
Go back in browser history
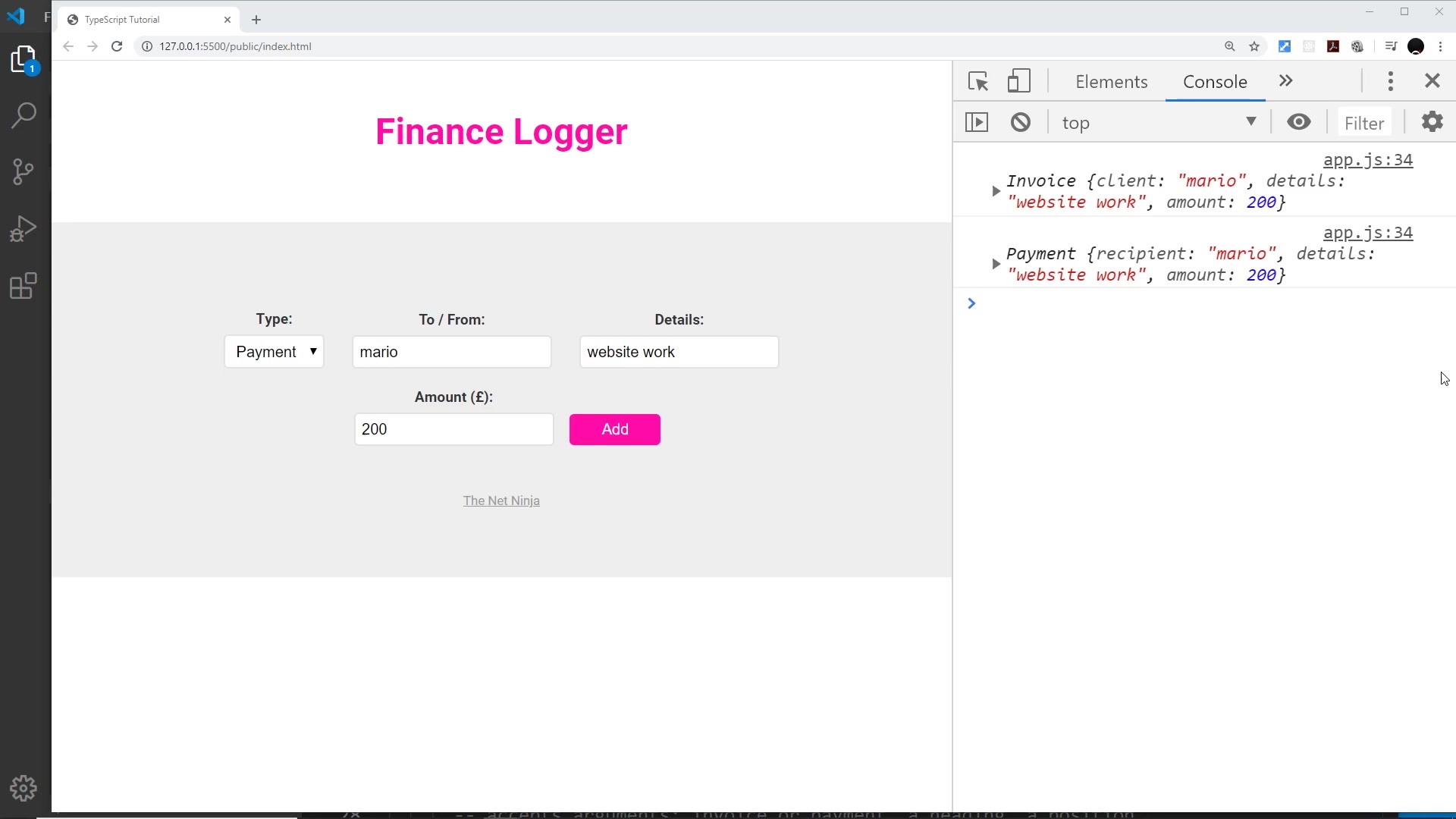68,46
